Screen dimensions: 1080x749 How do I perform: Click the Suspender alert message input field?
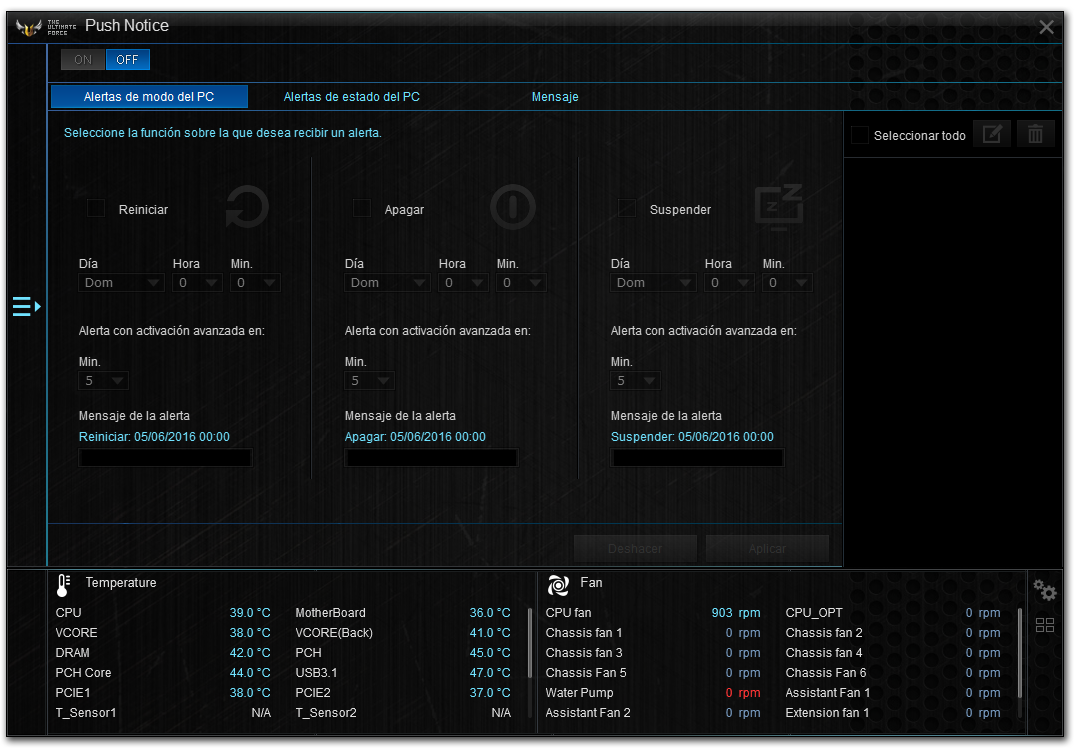(x=697, y=458)
